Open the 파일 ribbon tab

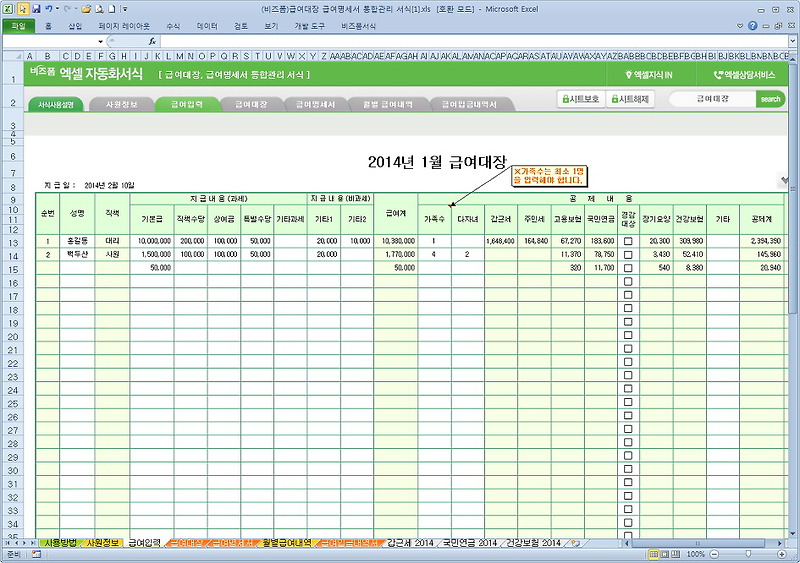(x=18, y=26)
